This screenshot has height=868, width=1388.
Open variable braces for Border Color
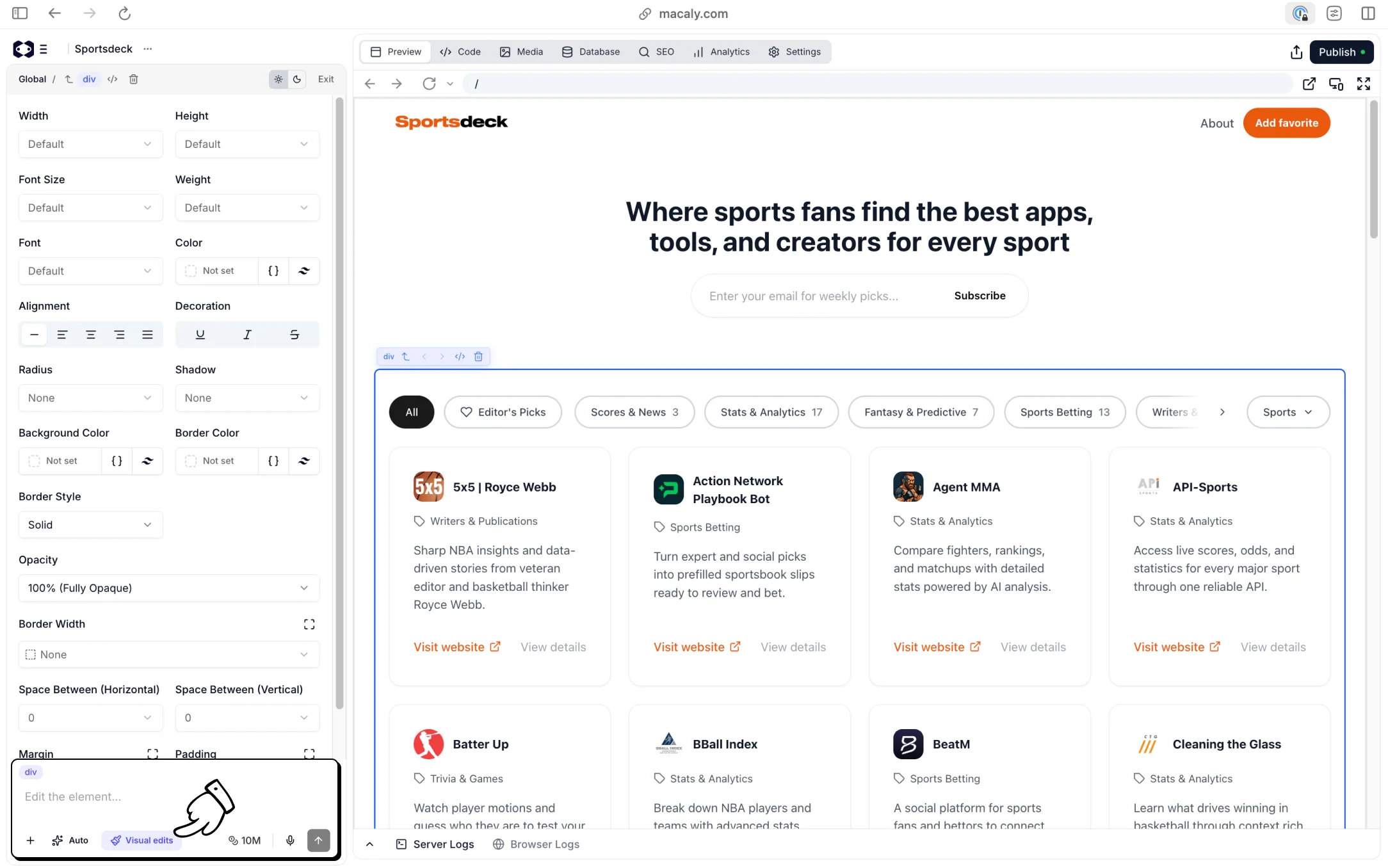coord(273,461)
